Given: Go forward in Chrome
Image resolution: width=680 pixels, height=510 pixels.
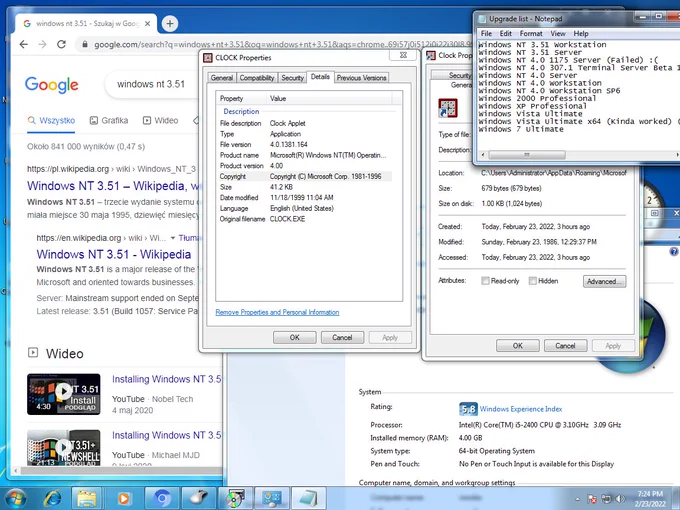Looking at the screenshot, I should pyautogui.click(x=42, y=44).
